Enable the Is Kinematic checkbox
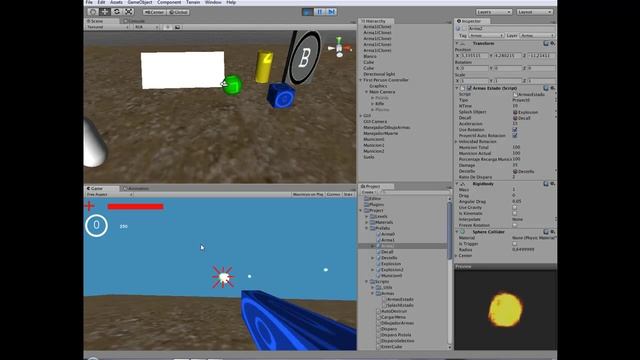640x360 pixels. [x=515, y=213]
